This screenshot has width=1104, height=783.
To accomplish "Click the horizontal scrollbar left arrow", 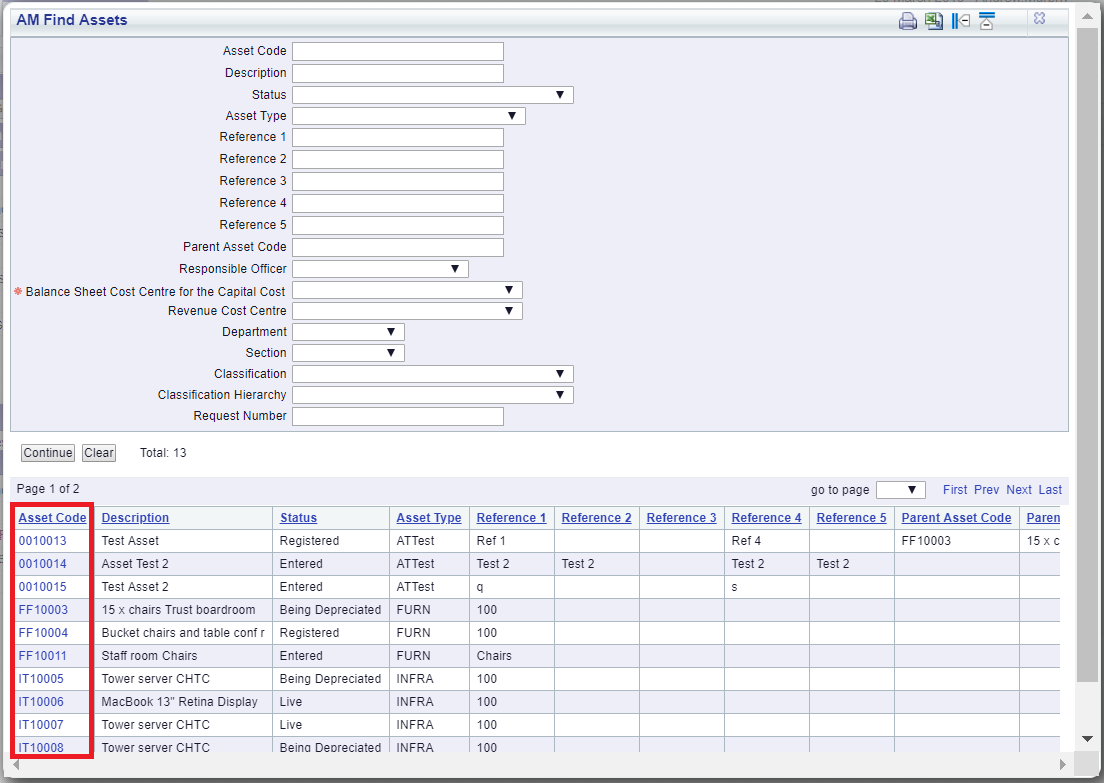I will (16, 764).
